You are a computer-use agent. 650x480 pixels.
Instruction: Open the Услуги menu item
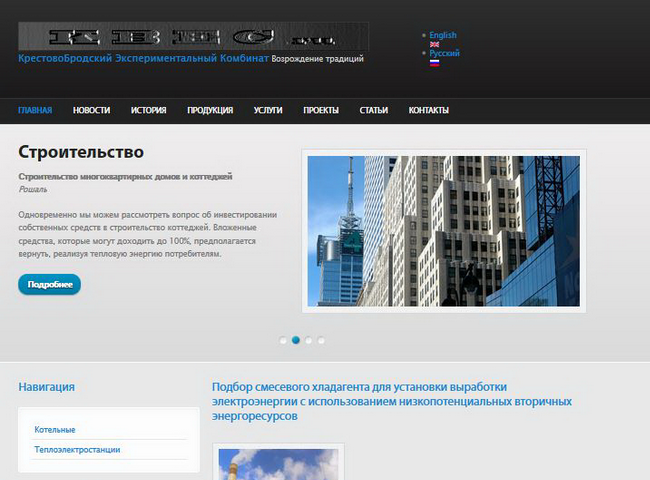(268, 110)
